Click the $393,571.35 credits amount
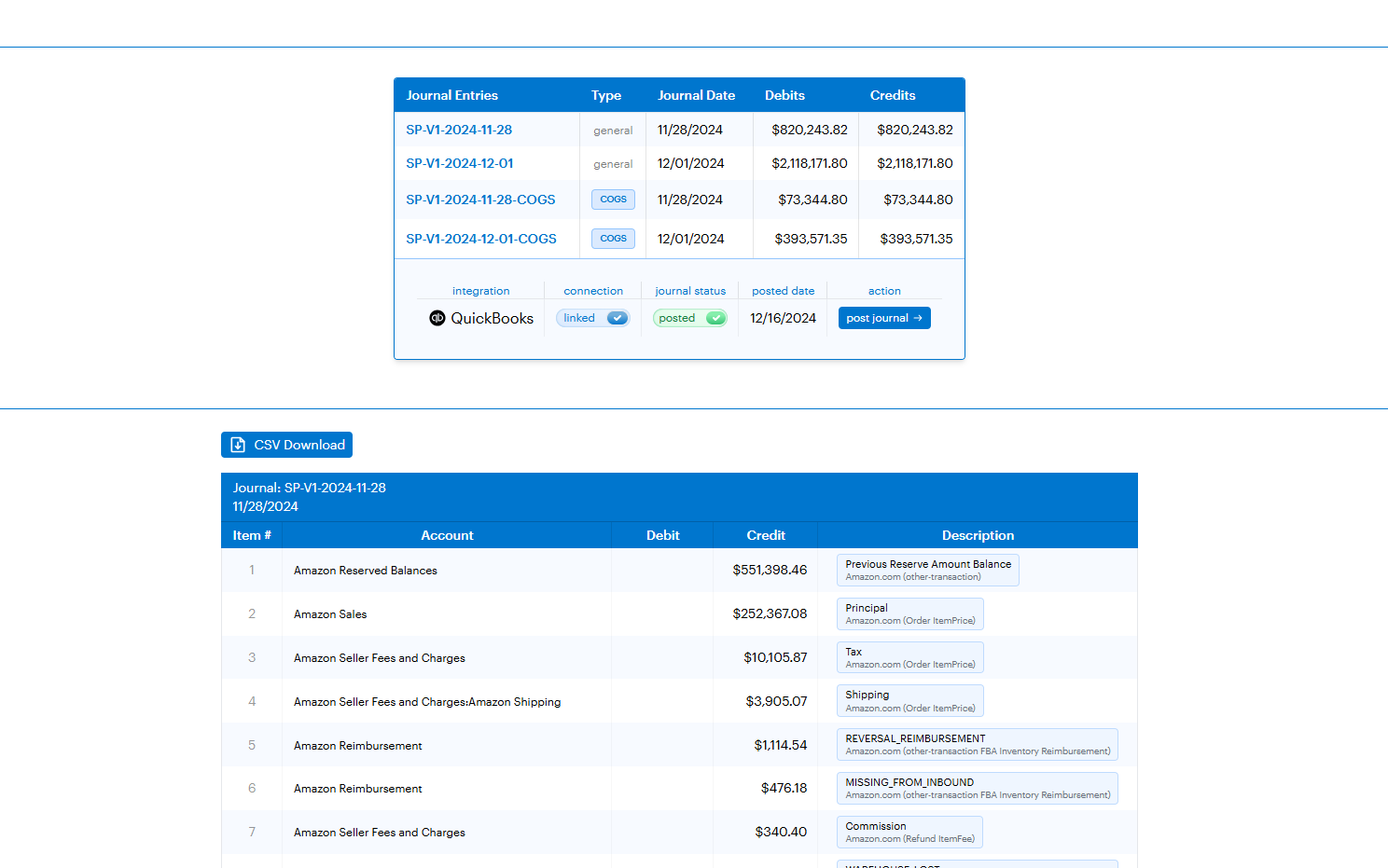The height and width of the screenshot is (868, 1388). pos(917,239)
